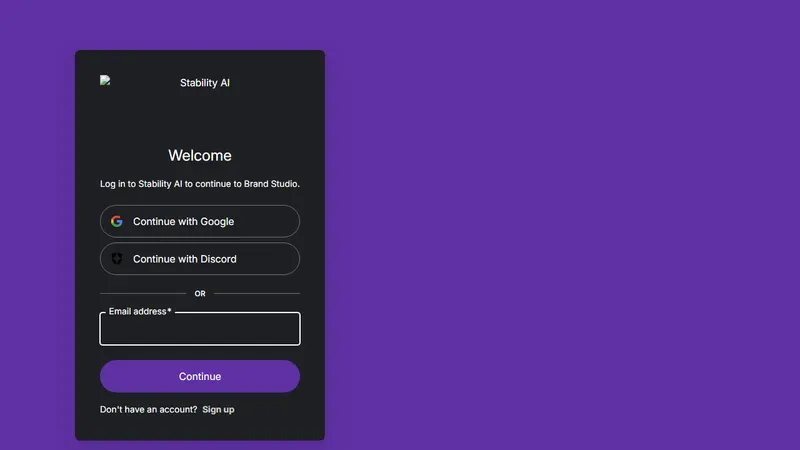This screenshot has height=450, width=800.
Task: Click the OR separator label
Action: click(200, 294)
